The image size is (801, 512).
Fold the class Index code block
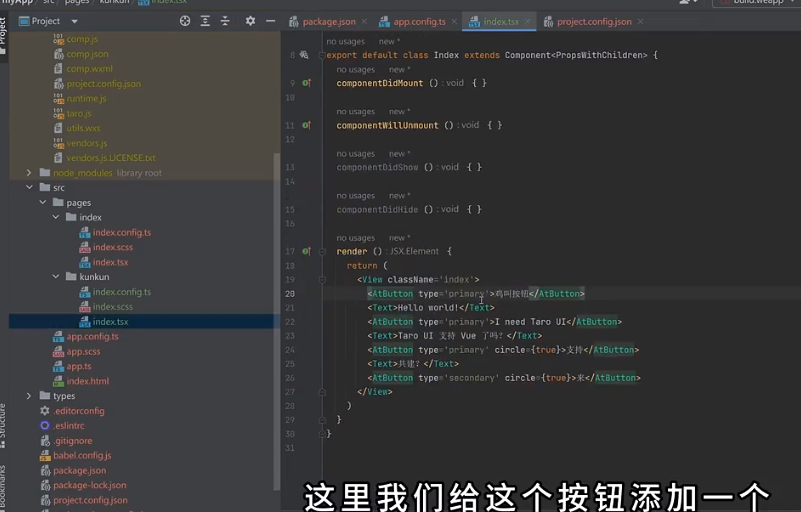pos(322,55)
